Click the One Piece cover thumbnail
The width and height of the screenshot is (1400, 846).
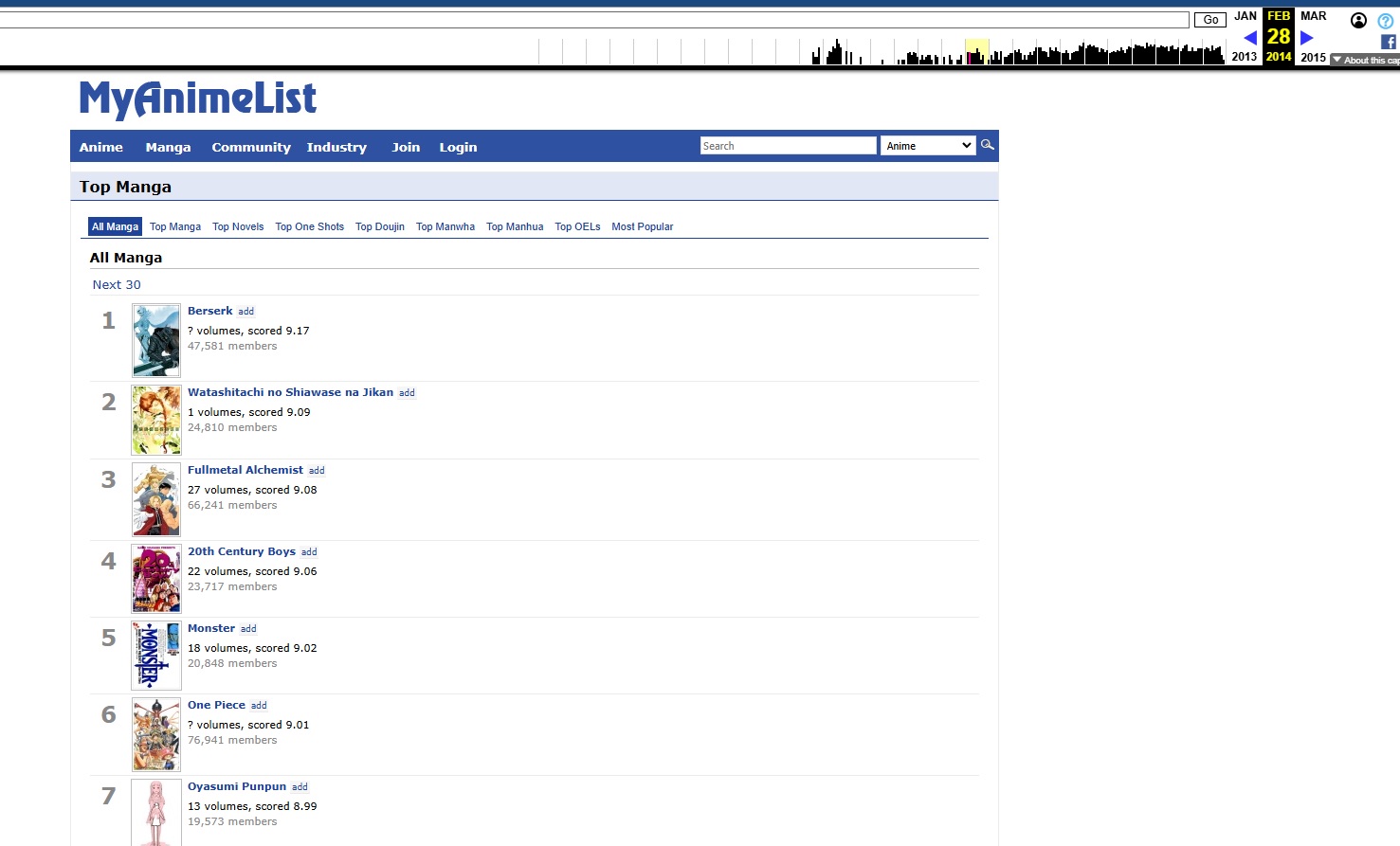point(156,734)
